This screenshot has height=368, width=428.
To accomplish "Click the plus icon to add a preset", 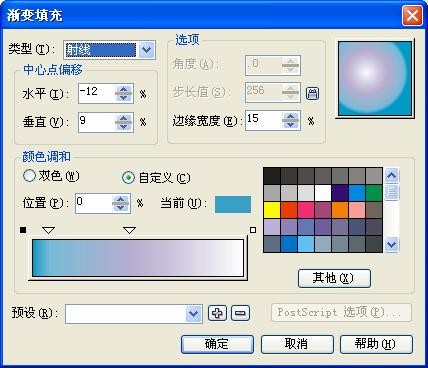I will 217,313.
